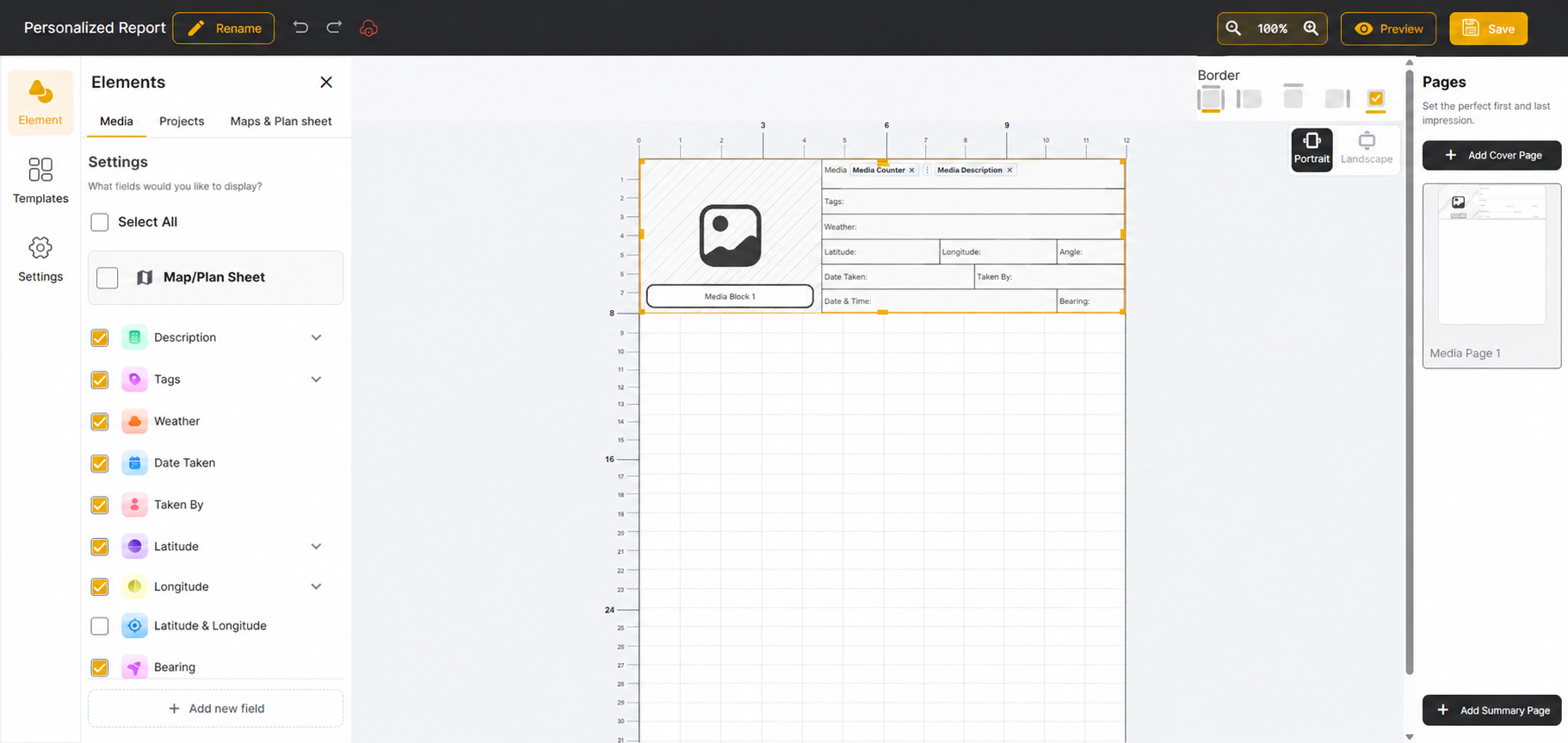Click the red cloud sync icon
This screenshot has width=1568, height=743.
tap(368, 28)
